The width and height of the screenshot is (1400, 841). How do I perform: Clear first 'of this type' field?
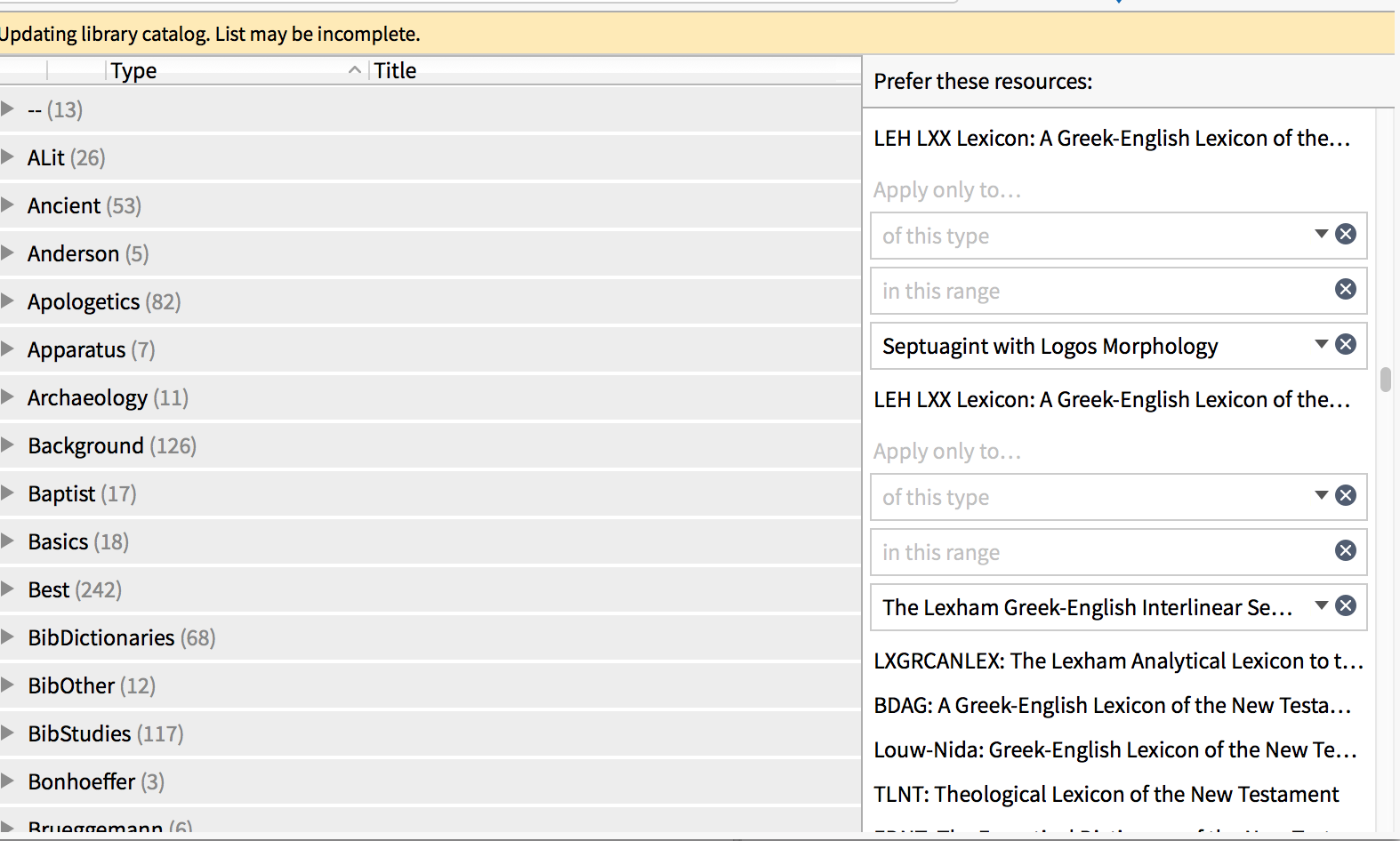click(1346, 234)
